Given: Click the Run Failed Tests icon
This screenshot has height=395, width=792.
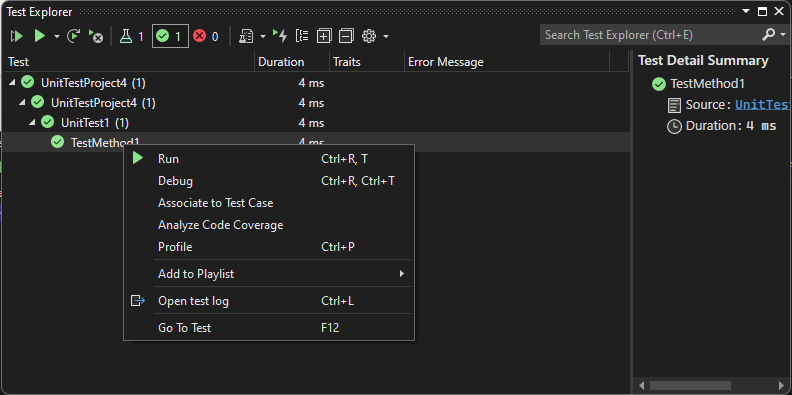Looking at the screenshot, I should coord(95,36).
